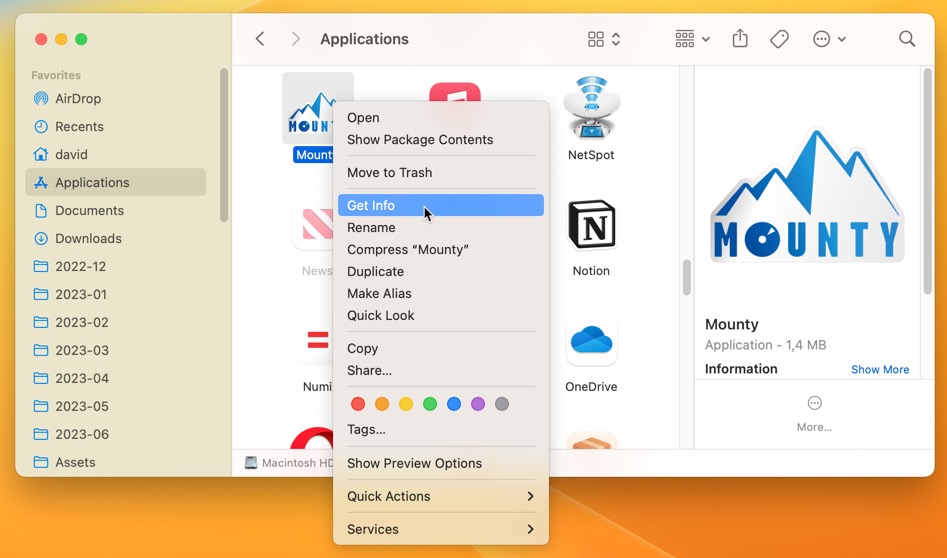Image resolution: width=947 pixels, height=558 pixels.
Task: Apply the gray tag color
Action: (x=502, y=404)
